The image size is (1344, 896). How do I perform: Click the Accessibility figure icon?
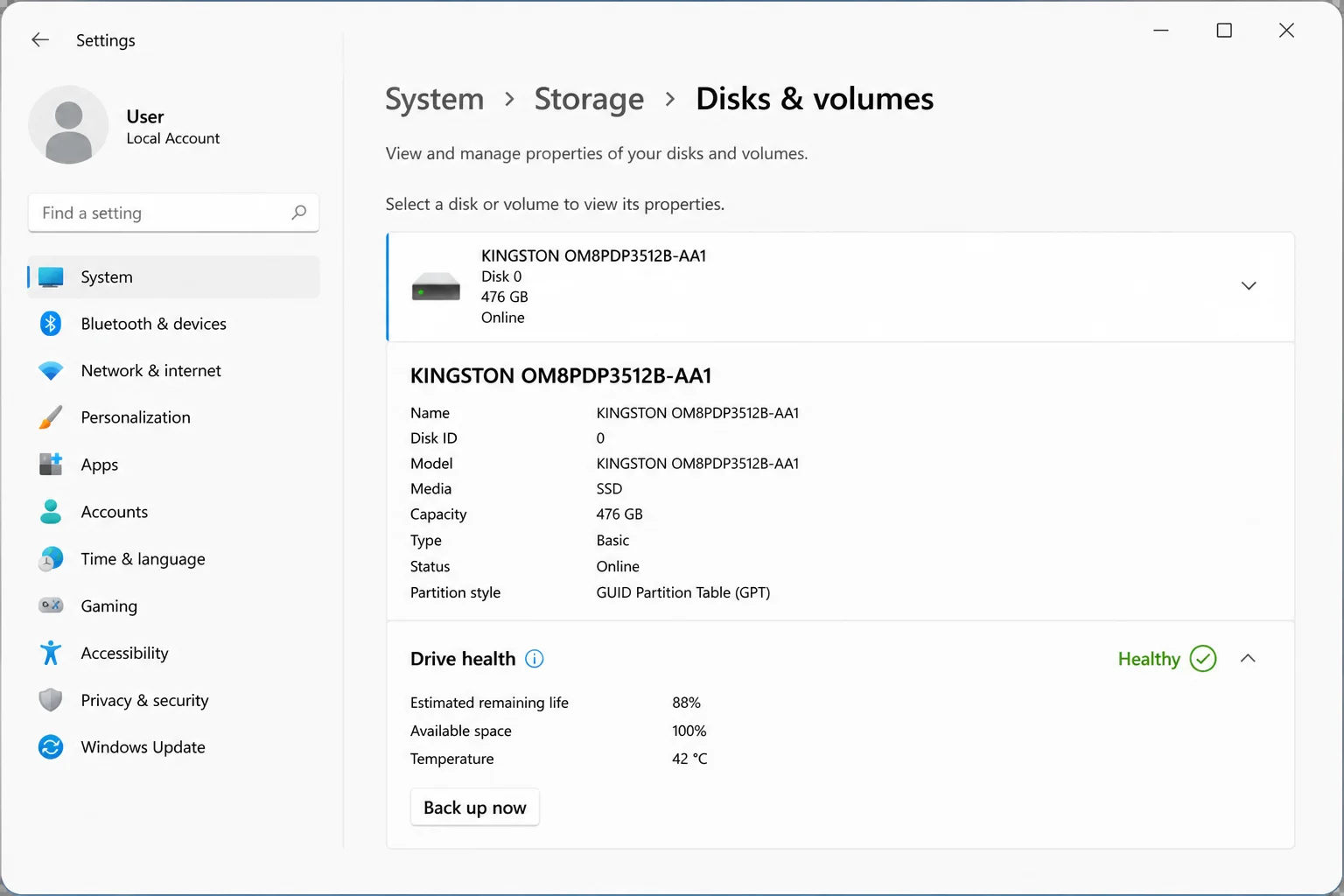51,653
